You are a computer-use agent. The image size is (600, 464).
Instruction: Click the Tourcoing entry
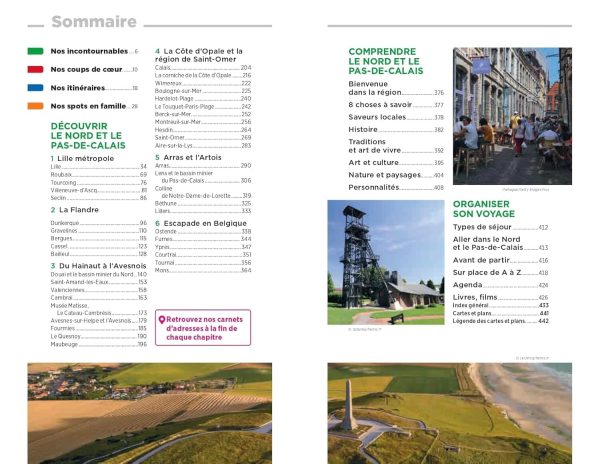click(x=99, y=182)
